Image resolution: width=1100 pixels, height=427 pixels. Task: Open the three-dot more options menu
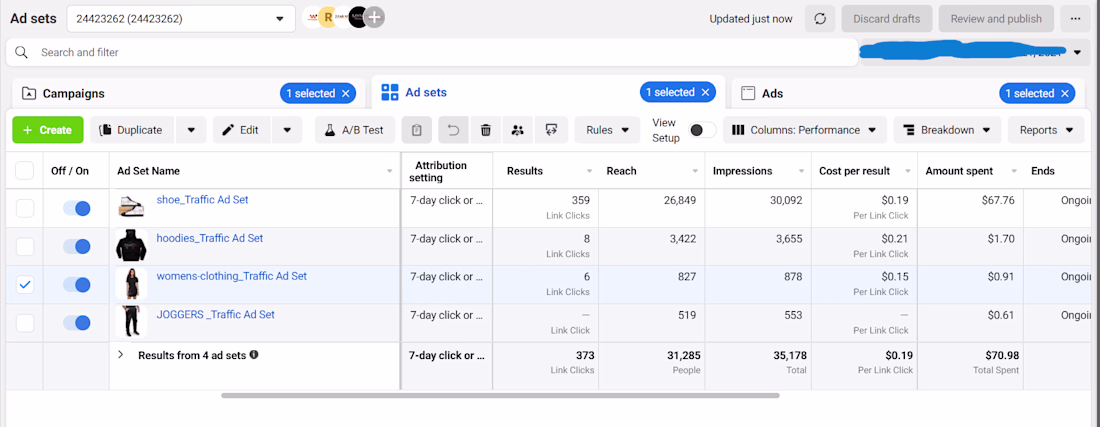(1075, 19)
